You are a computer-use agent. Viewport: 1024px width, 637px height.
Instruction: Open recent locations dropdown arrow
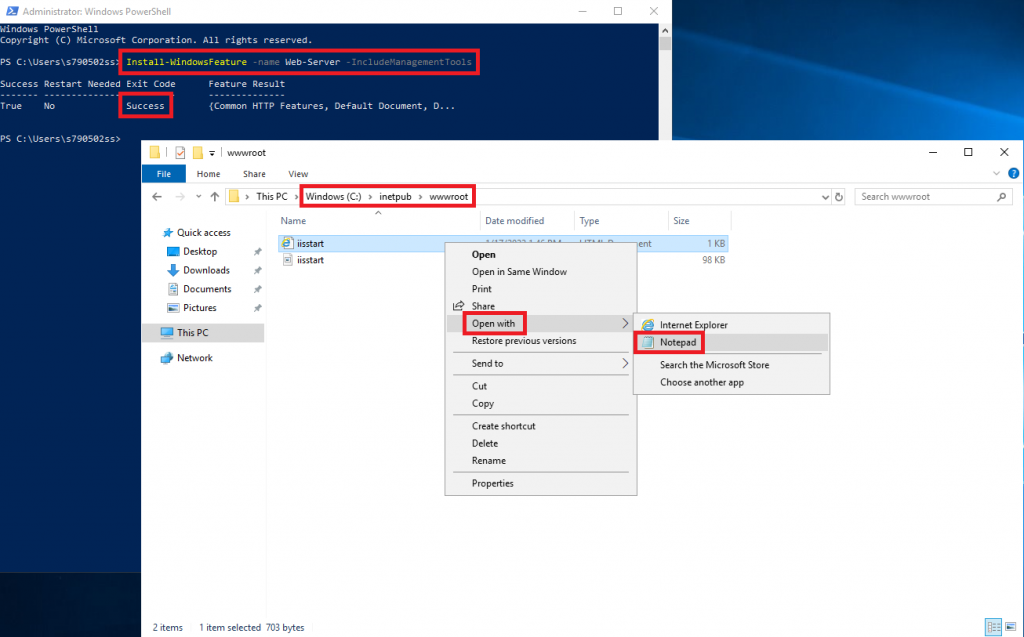pyautogui.click(x=199, y=197)
